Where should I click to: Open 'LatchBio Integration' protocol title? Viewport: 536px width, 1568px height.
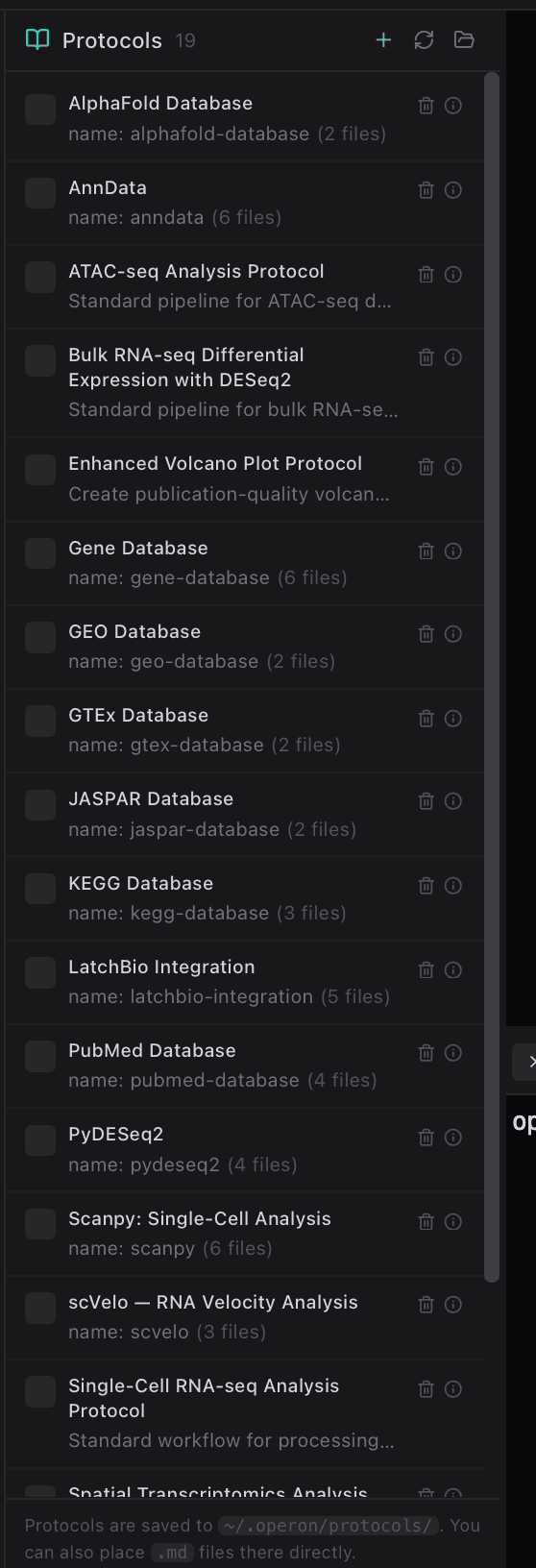tap(161, 967)
